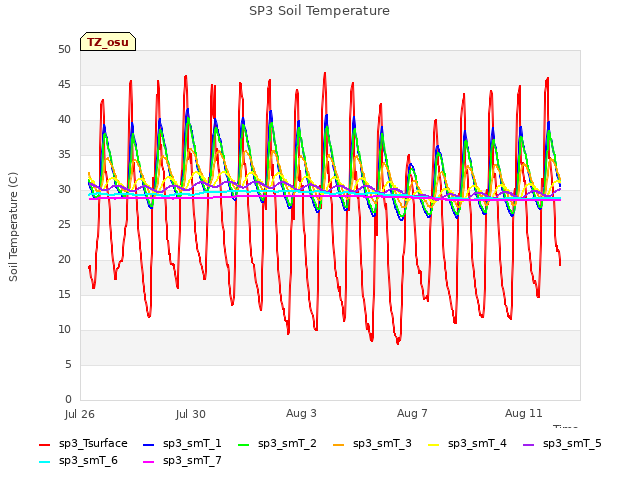Click the Aug 11 x-axis tick label
640x480 pixels.
pyautogui.click(x=524, y=413)
